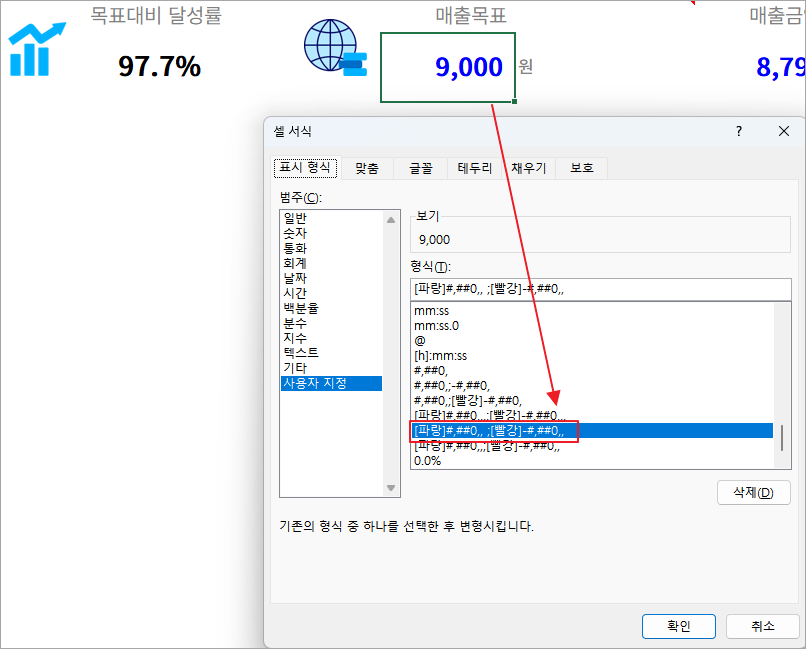This screenshot has width=806, height=649.
Task: Go to the 테두리 tab
Action: pyautogui.click(x=475, y=168)
